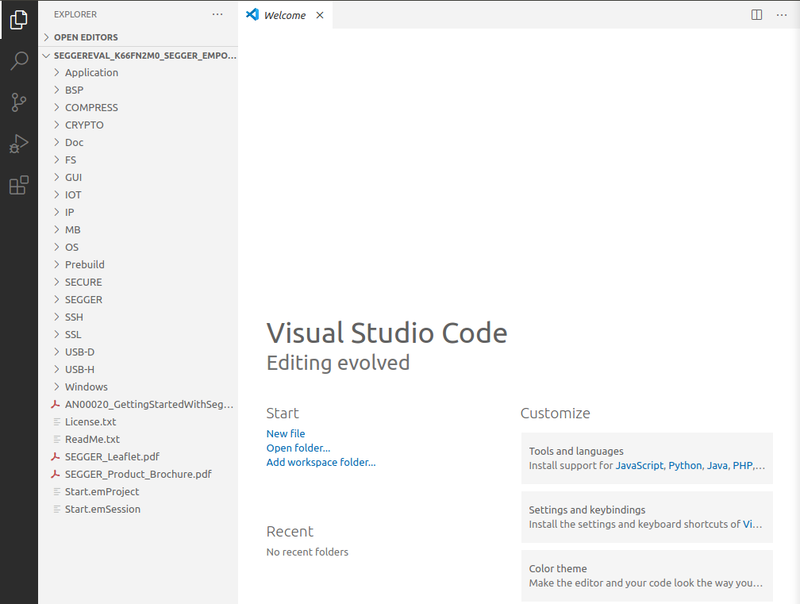This screenshot has width=800, height=604.
Task: Expand the Windows folder
Action: [87, 387]
